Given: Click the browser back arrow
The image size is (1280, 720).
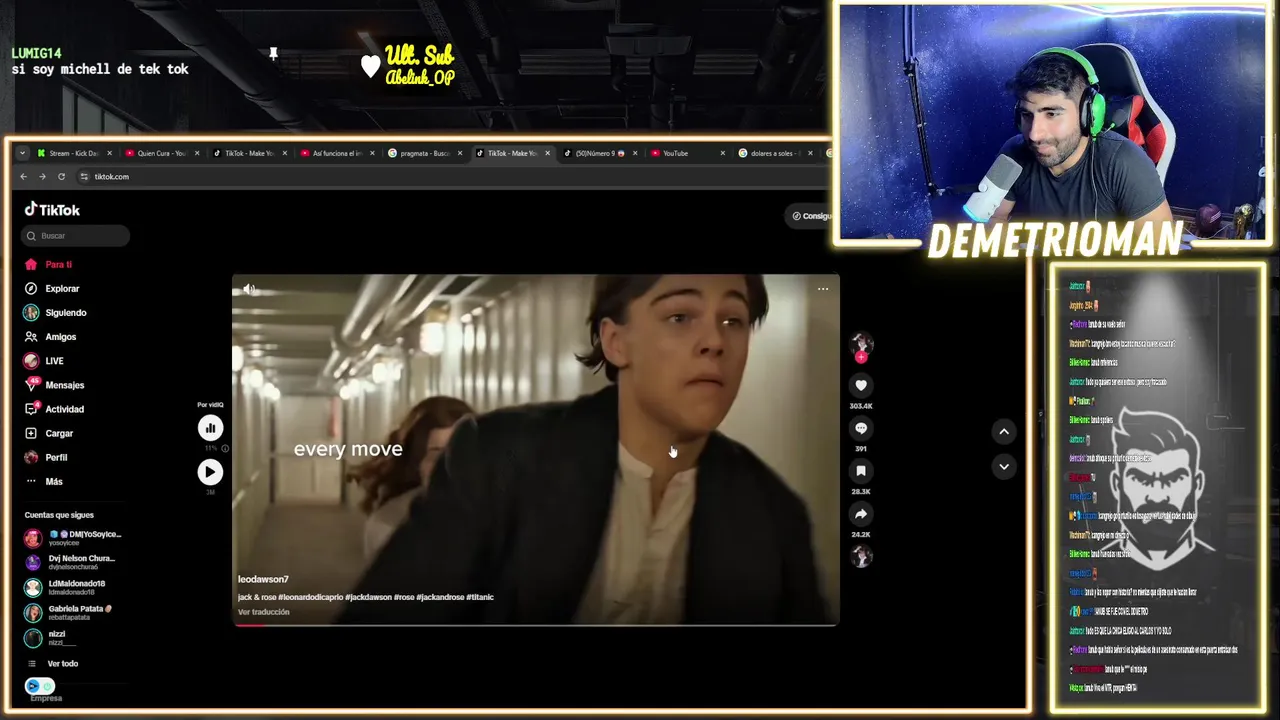Looking at the screenshot, I should pos(24,177).
